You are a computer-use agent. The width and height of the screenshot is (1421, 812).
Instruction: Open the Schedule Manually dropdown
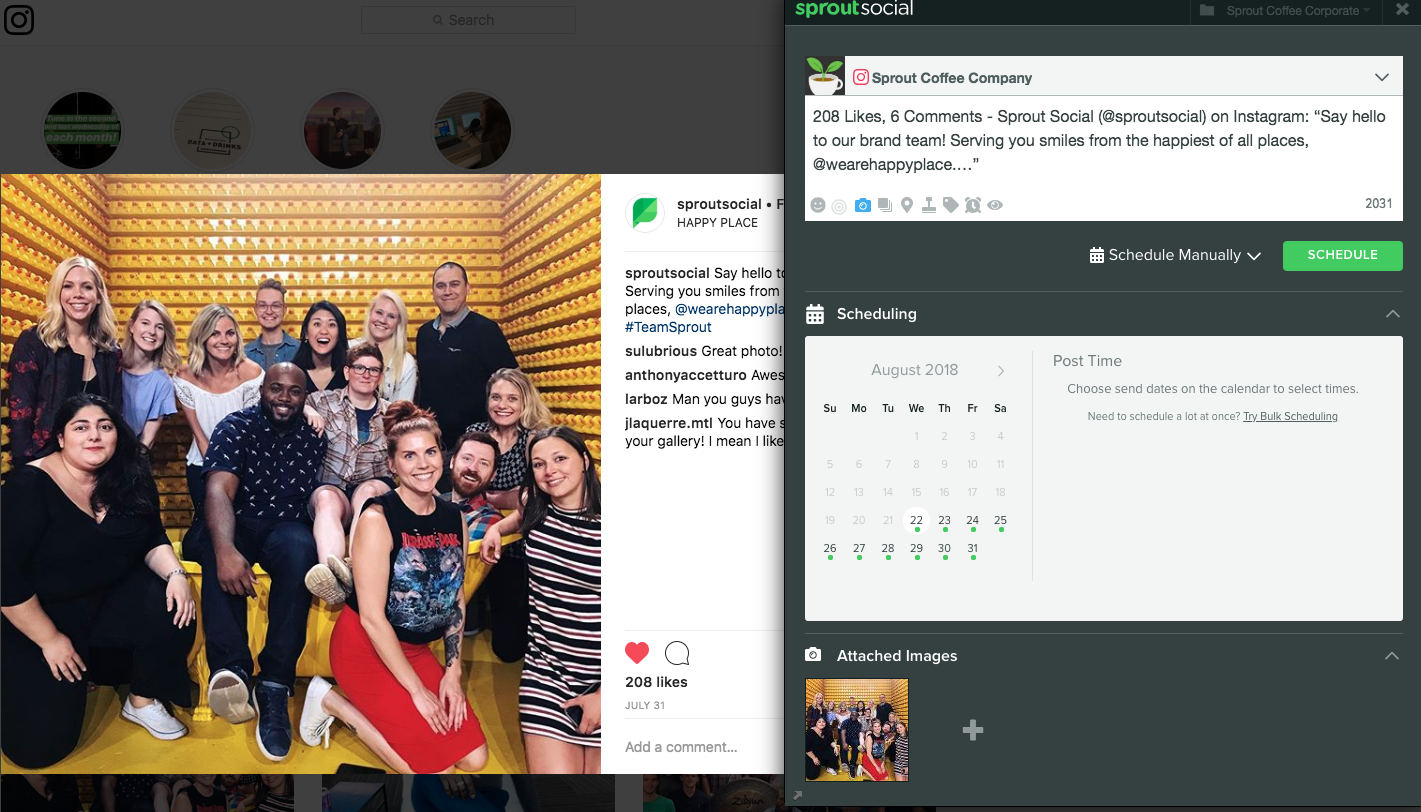pos(1175,255)
